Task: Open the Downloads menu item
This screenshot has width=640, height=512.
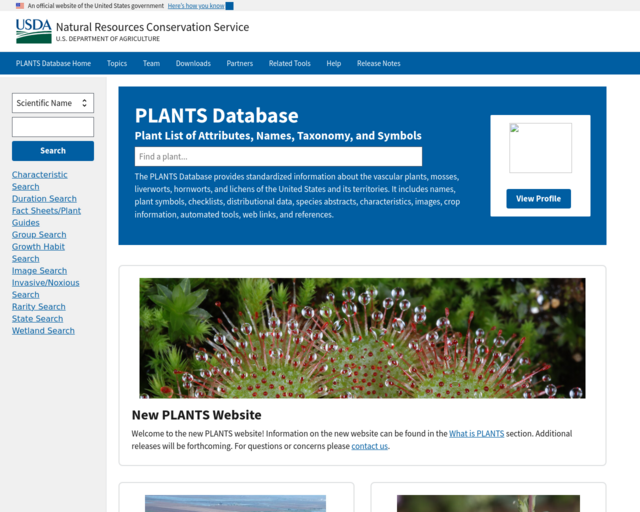Action: [193, 63]
